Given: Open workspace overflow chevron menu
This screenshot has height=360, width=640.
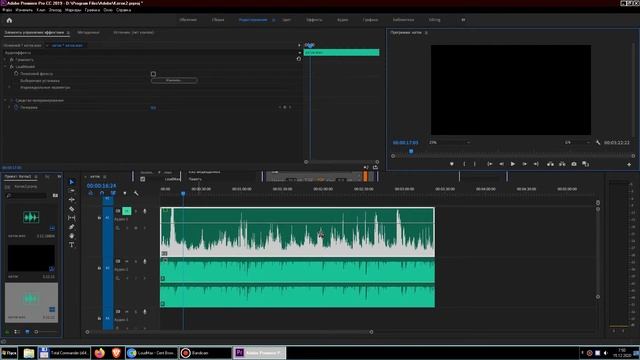Looking at the screenshot, I should (463, 20).
